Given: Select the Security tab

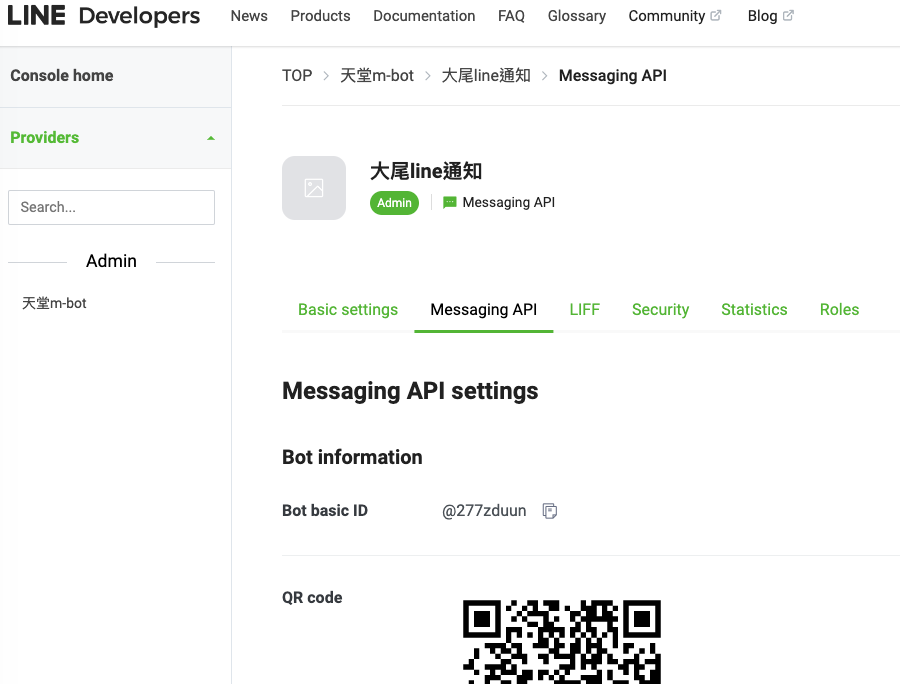Looking at the screenshot, I should coord(660,310).
